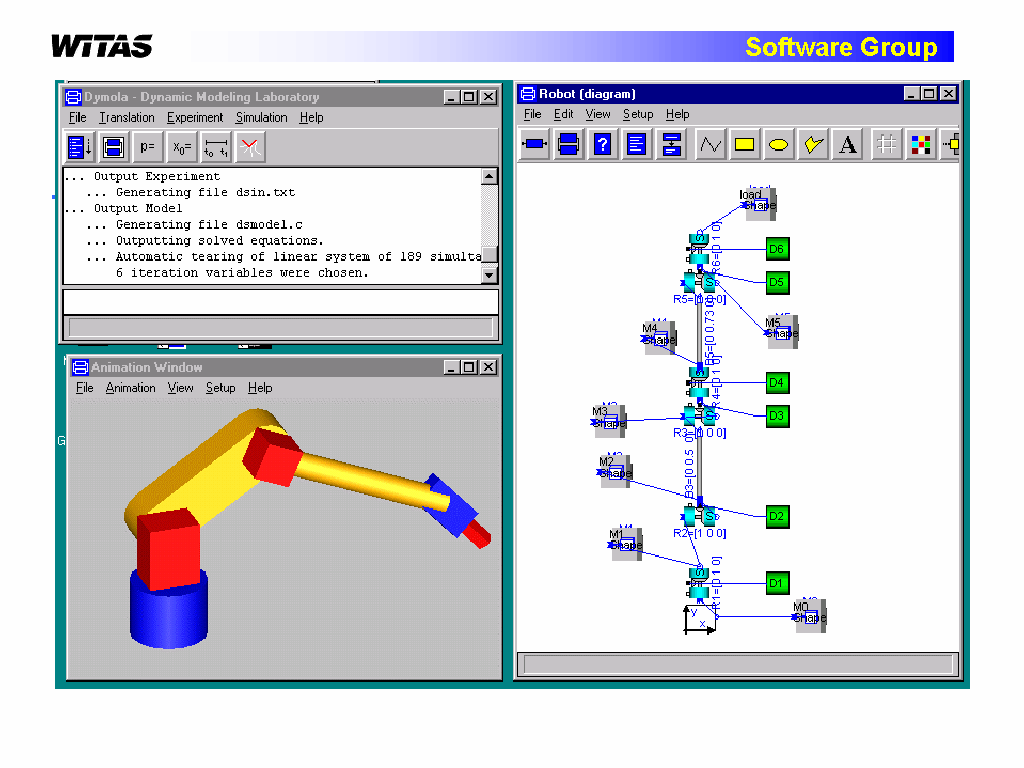
Task: Click the red plot curves icon in Dymola
Action: (249, 147)
